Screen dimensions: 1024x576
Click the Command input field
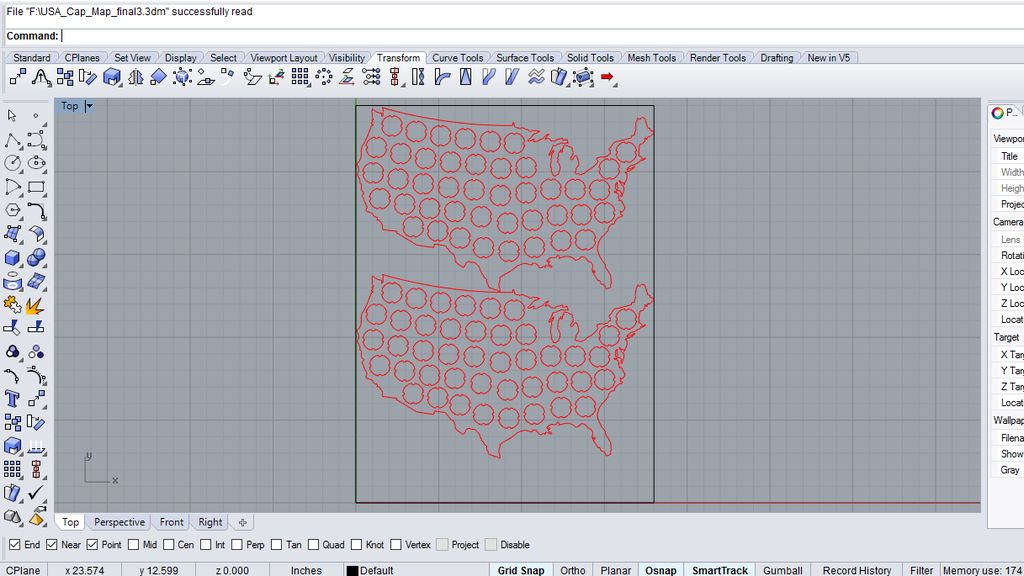pyautogui.click(x=542, y=36)
